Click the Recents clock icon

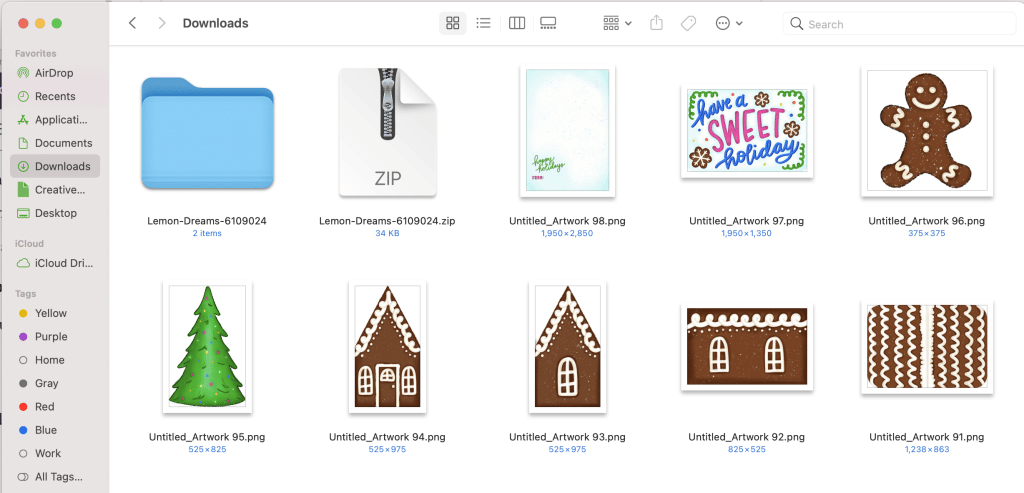(x=24, y=96)
